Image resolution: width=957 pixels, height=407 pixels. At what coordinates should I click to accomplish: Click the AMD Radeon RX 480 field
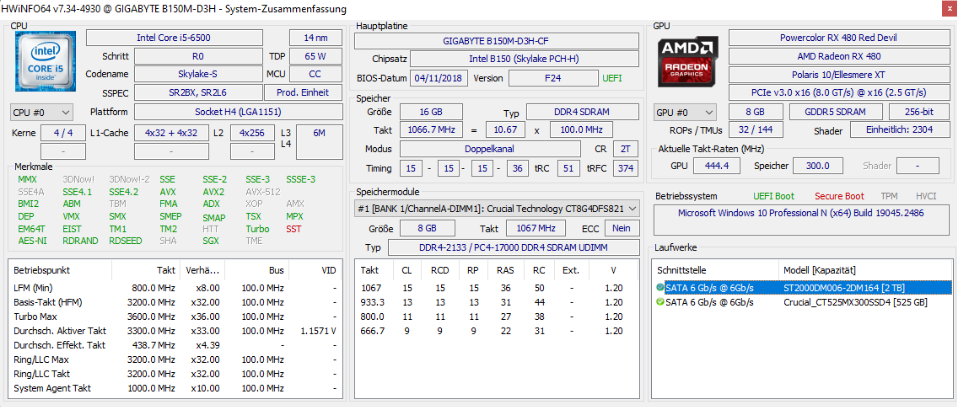point(838,56)
